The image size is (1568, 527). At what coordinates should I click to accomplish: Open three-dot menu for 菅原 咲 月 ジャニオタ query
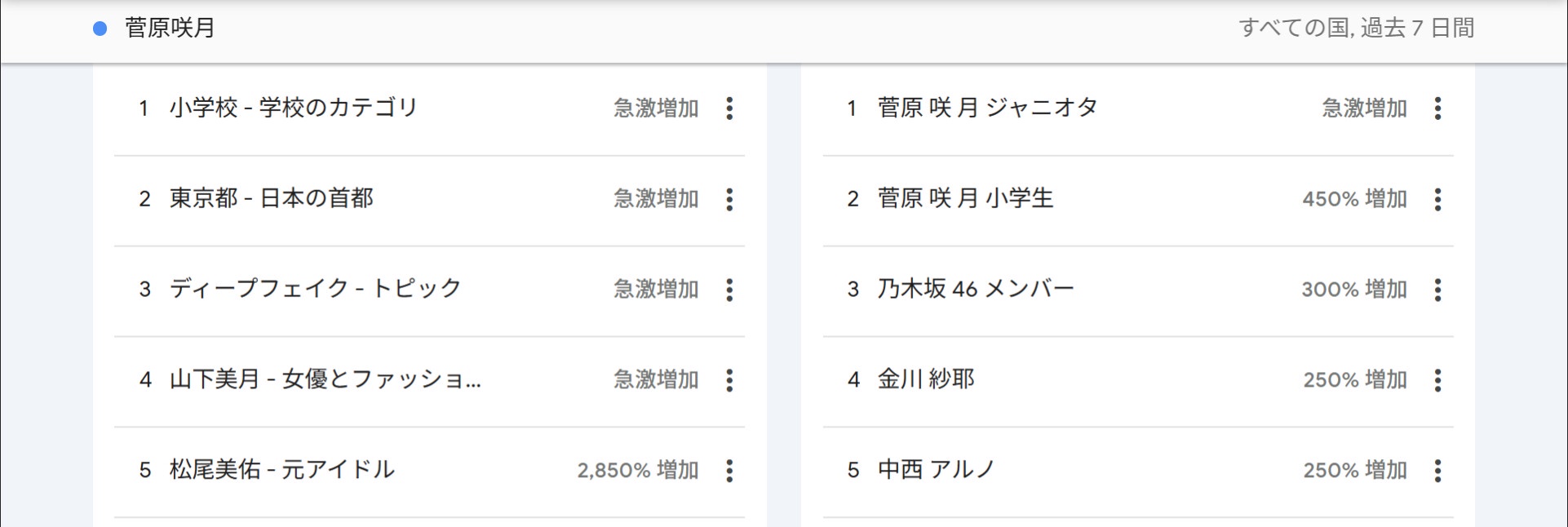pyautogui.click(x=1437, y=108)
